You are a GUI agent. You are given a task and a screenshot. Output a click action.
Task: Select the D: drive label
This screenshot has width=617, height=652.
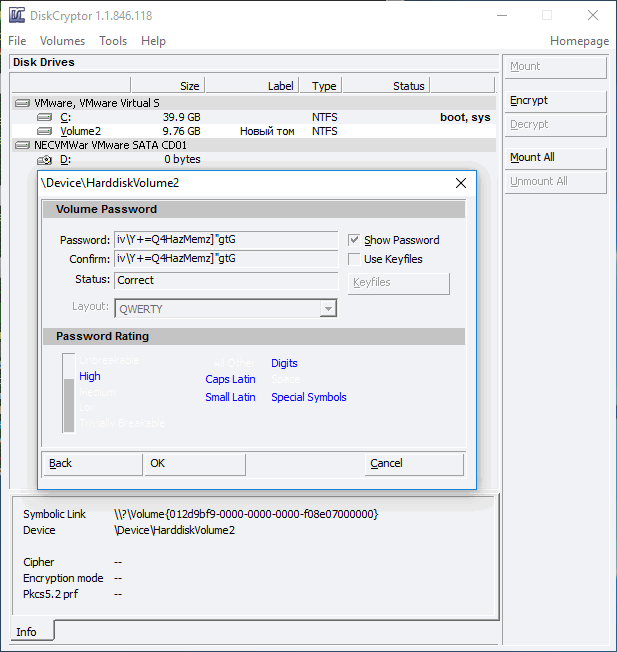(65, 160)
